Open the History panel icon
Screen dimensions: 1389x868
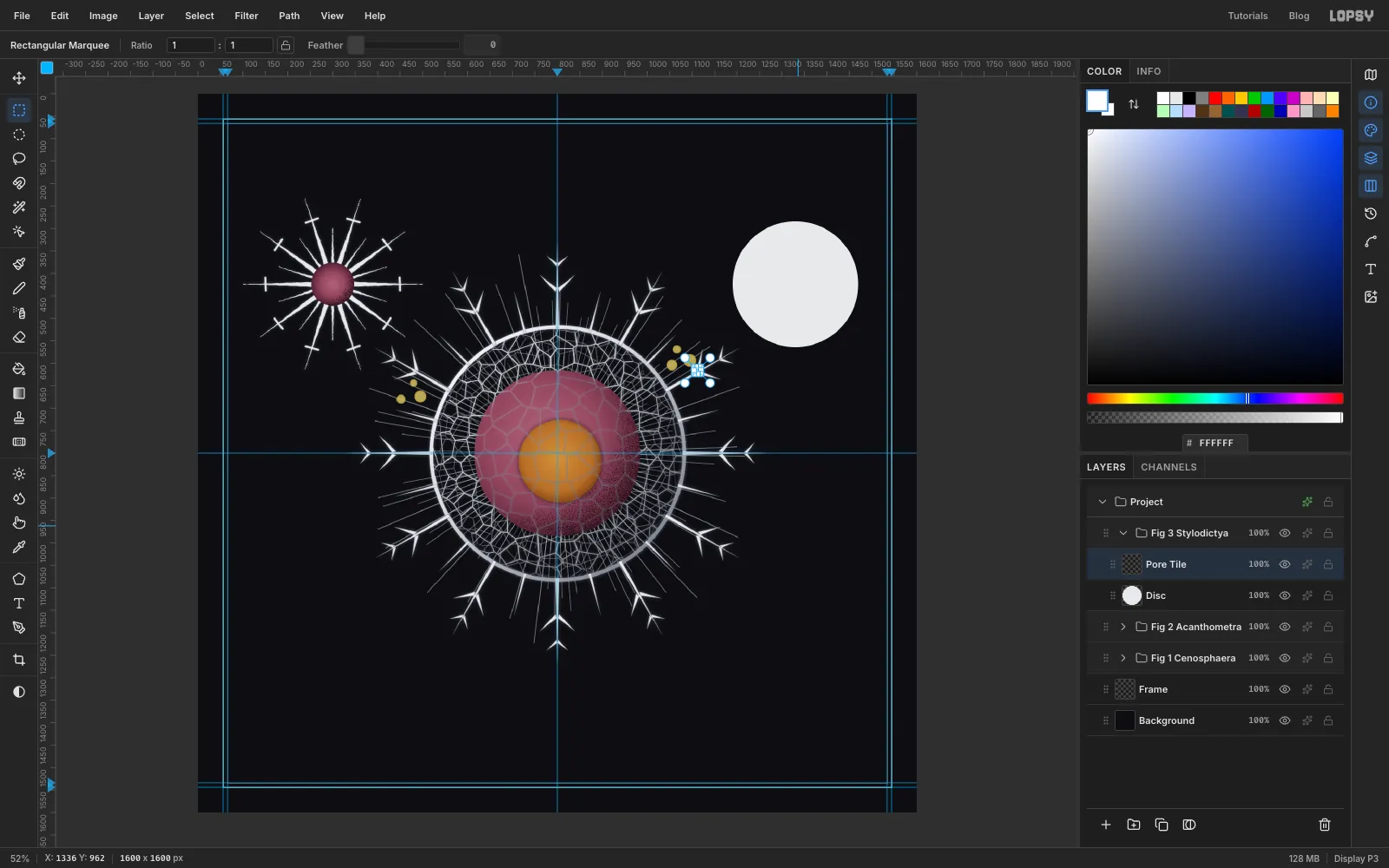[x=1371, y=214]
